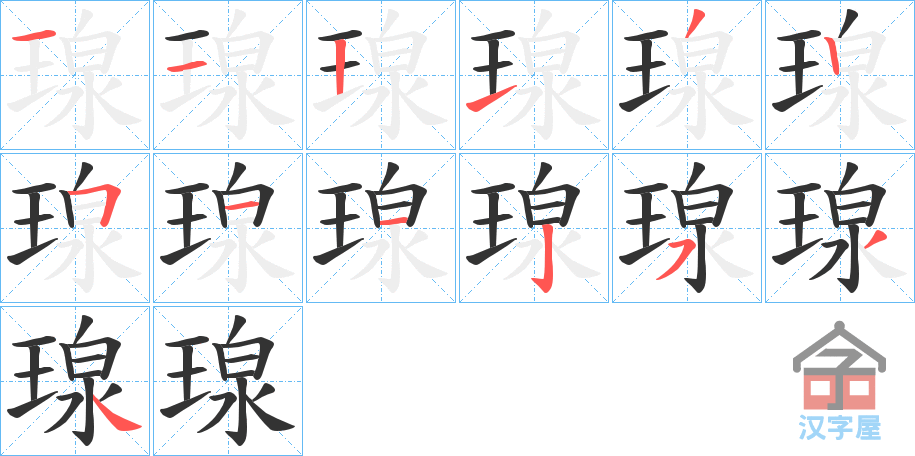Open the step showing the red vertical hook stroke
This screenshot has width=915, height=456.
[533, 228]
